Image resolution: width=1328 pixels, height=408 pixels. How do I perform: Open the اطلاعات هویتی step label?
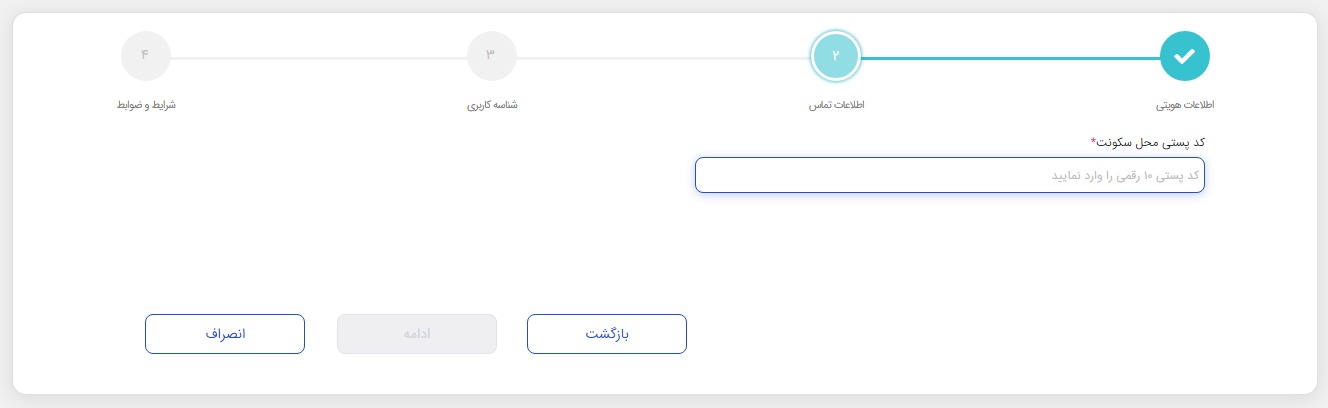[1185, 105]
